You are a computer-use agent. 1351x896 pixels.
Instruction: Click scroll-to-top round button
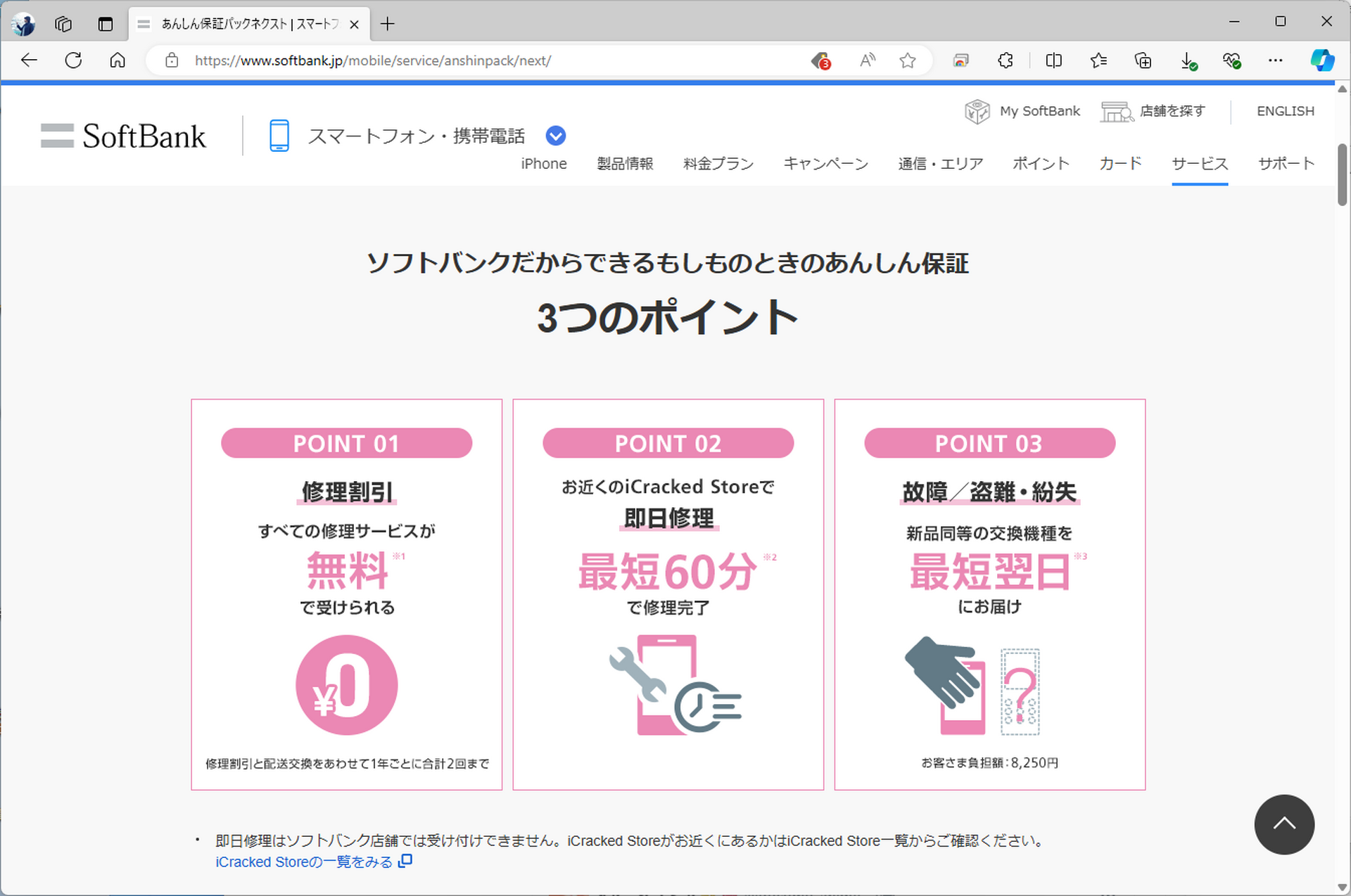[x=1284, y=824]
